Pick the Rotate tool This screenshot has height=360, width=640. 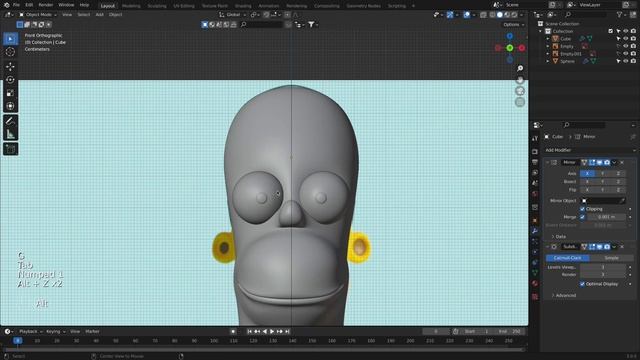[10, 80]
